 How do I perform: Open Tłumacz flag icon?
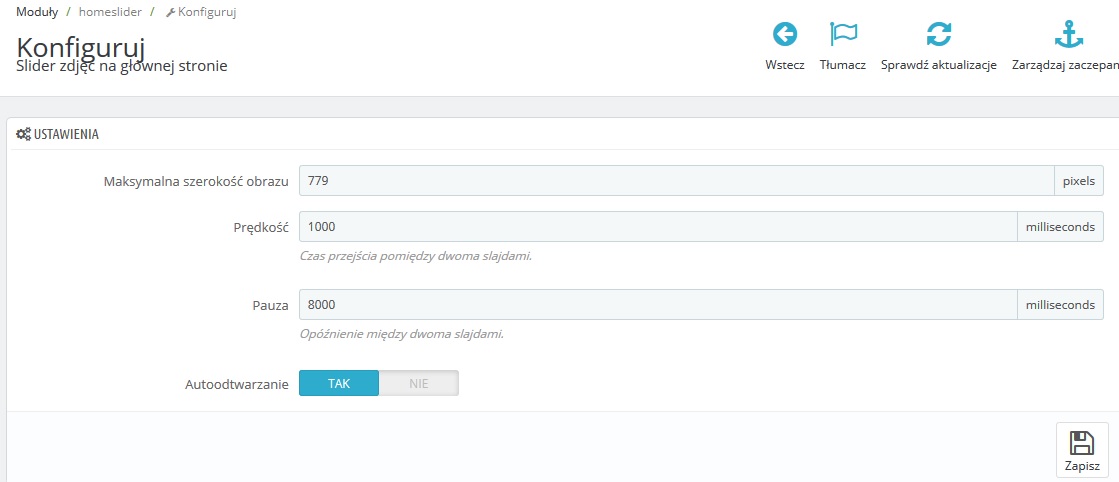844,34
